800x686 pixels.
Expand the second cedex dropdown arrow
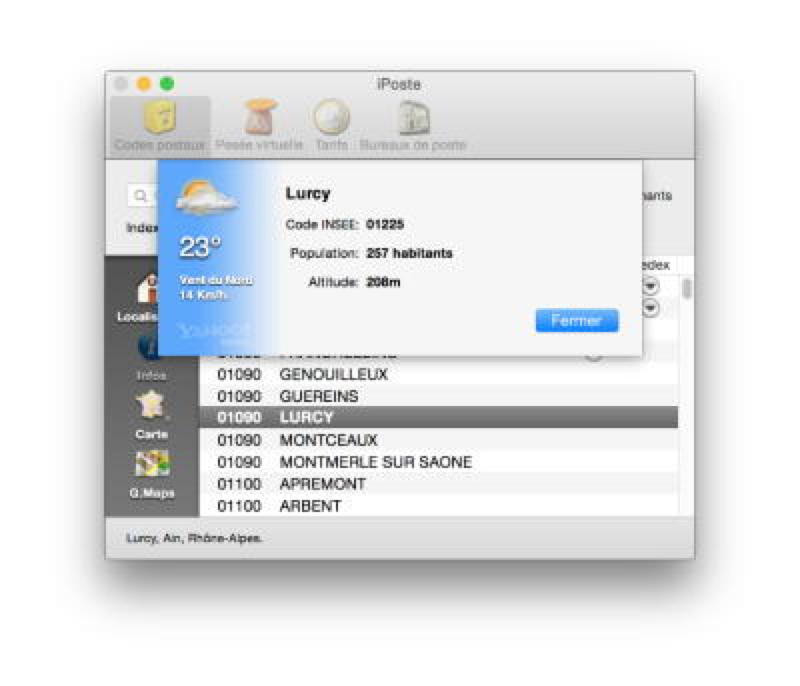(651, 309)
